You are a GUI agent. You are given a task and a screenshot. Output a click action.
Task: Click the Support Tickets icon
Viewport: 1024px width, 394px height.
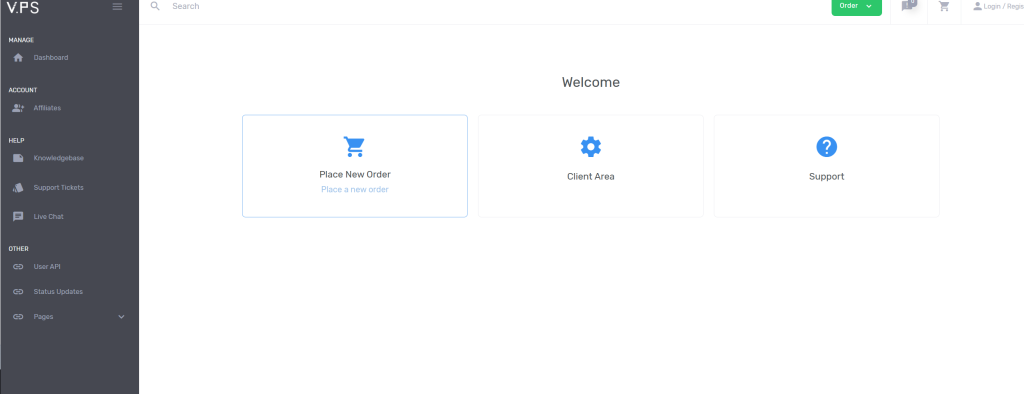click(x=18, y=188)
